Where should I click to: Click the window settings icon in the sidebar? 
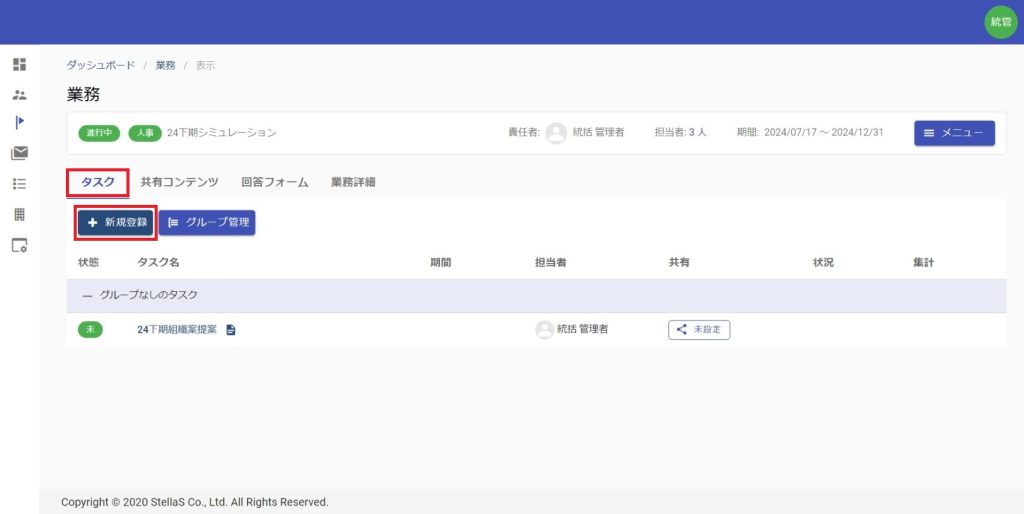tap(19, 245)
